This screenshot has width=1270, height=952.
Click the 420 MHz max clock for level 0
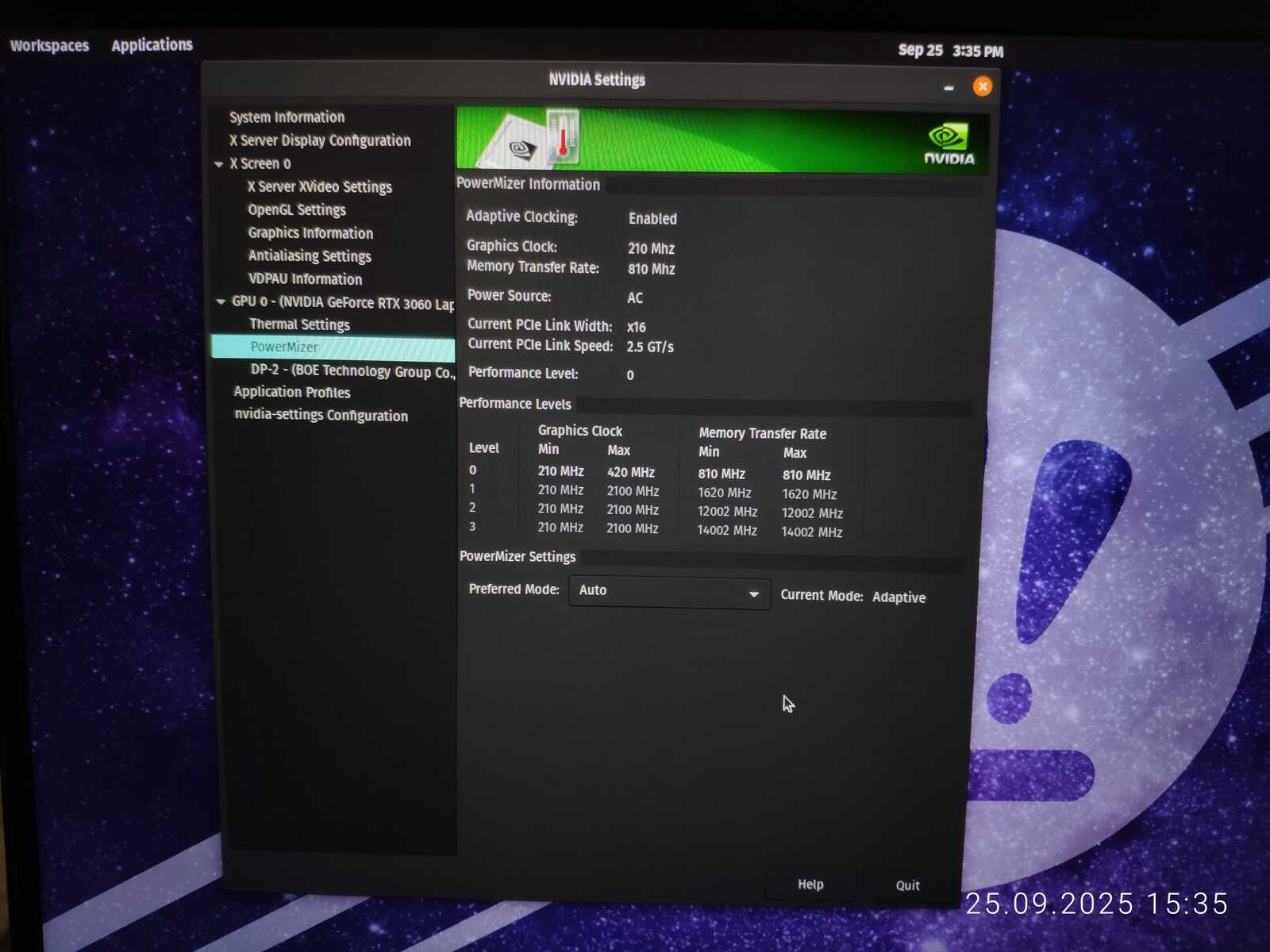pos(630,473)
